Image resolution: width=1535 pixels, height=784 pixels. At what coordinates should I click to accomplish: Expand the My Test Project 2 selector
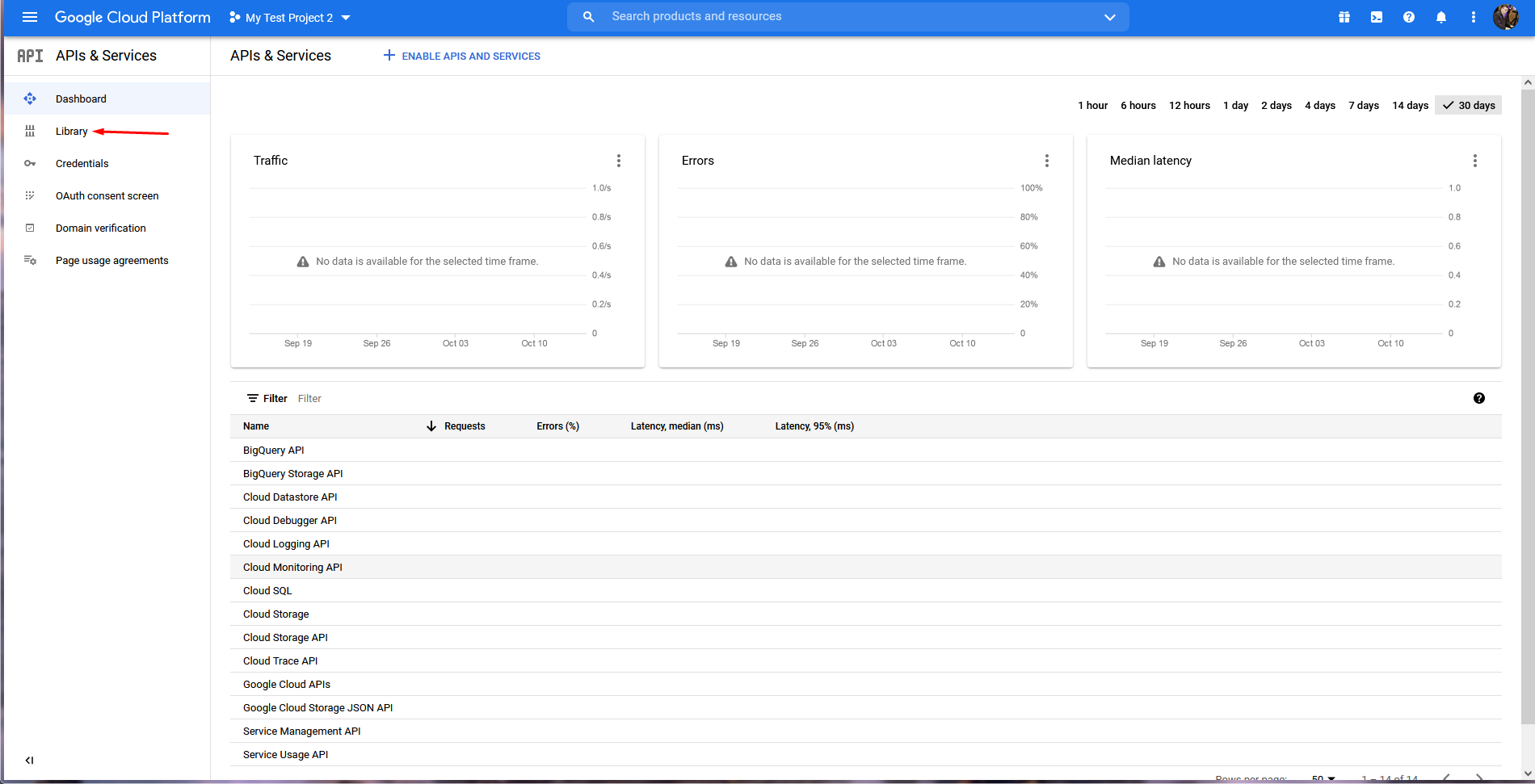click(290, 18)
